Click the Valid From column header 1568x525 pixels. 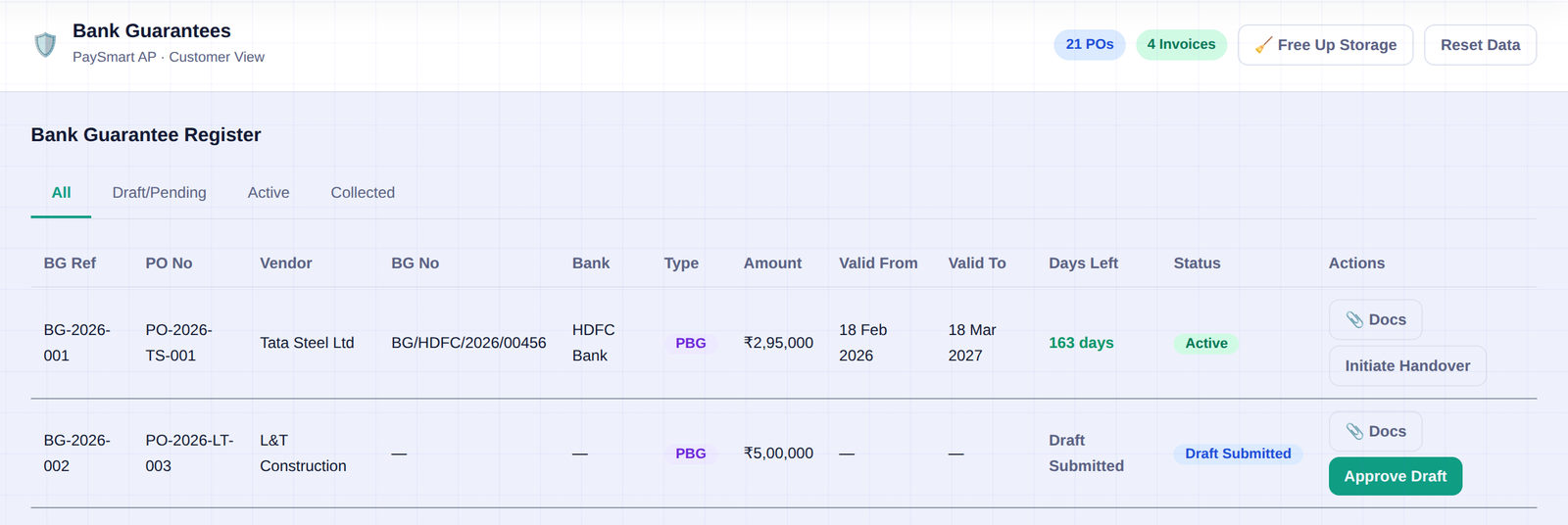(x=878, y=263)
